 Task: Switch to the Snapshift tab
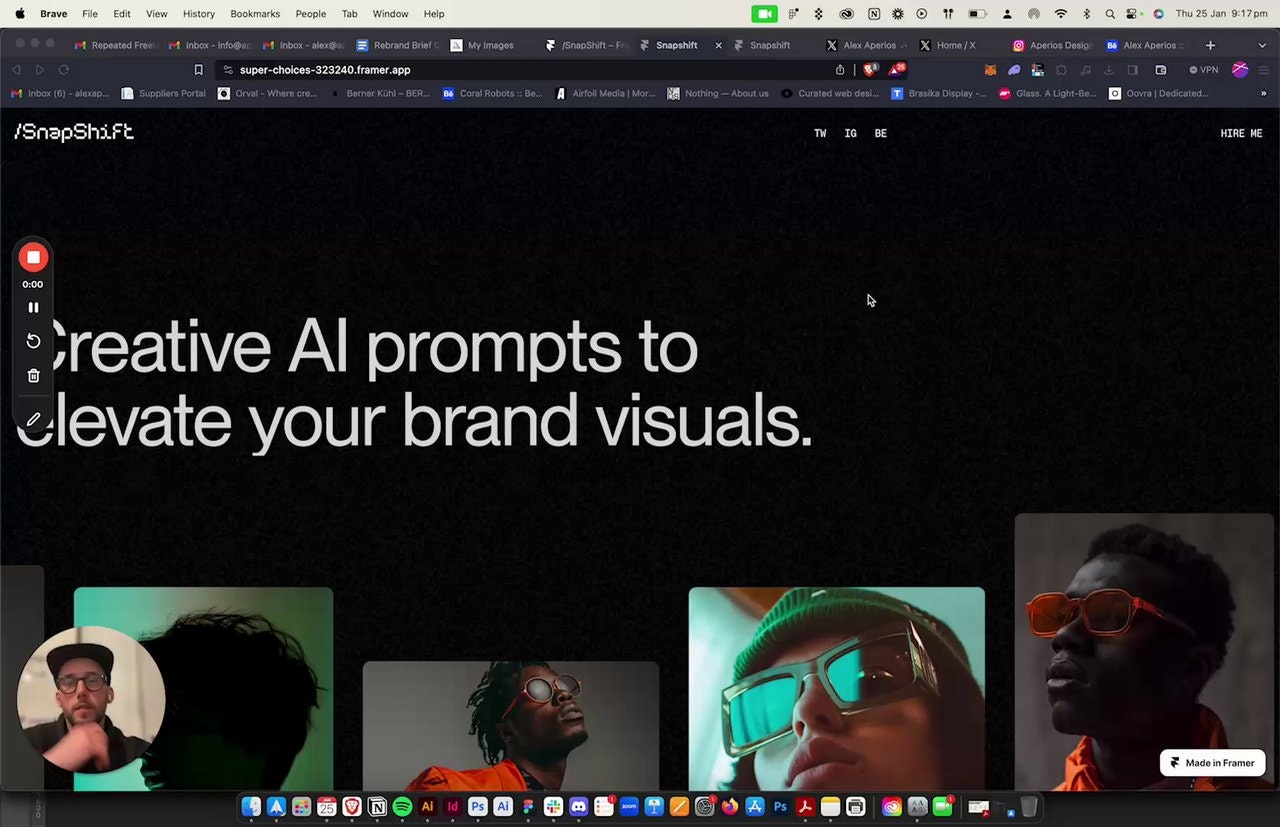[770, 45]
